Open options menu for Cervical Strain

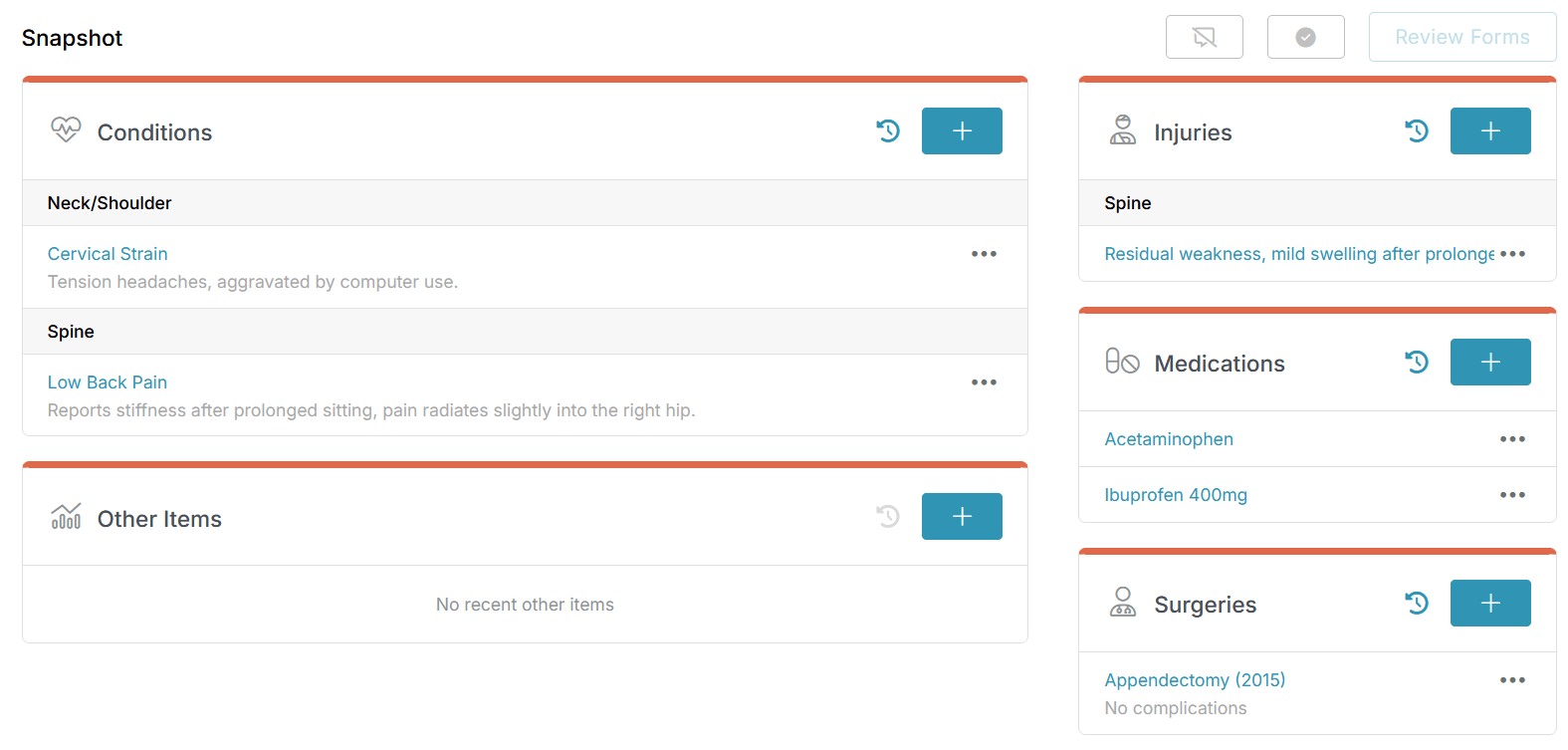pyautogui.click(x=984, y=254)
